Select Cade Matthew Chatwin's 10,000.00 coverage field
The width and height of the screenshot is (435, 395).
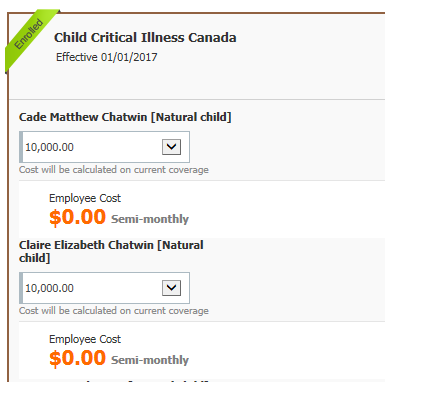coord(104,147)
